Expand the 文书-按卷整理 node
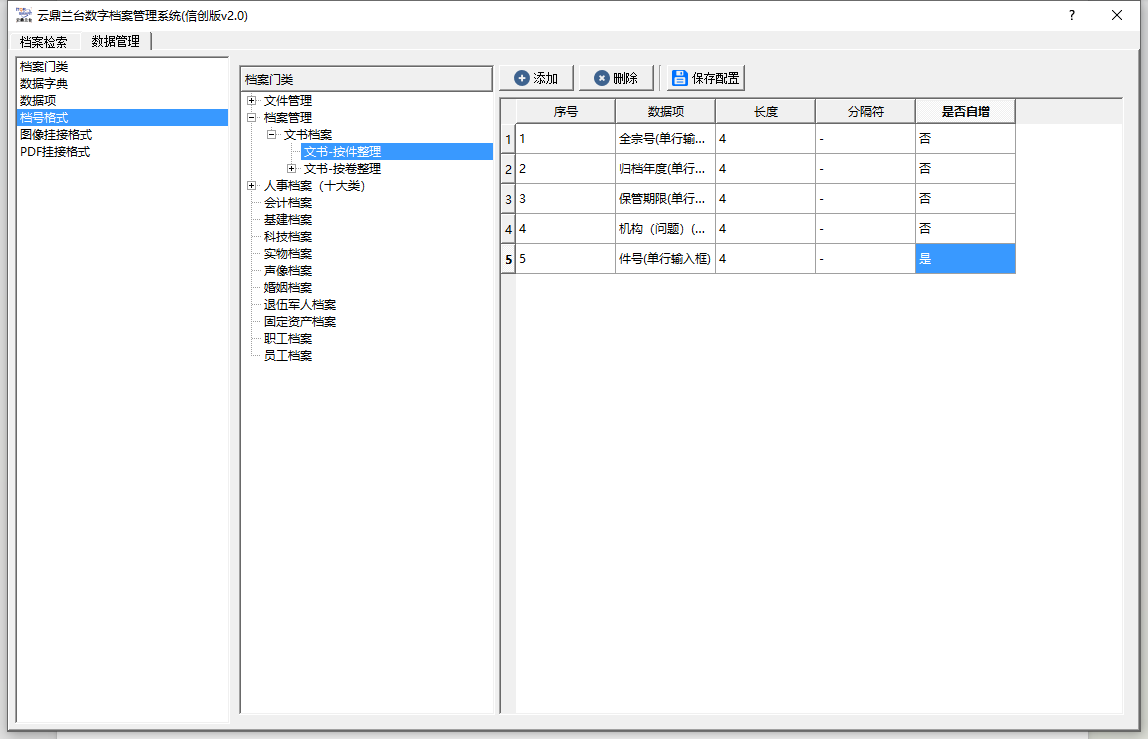Image resolution: width=1148 pixels, height=739 pixels. 292,169
